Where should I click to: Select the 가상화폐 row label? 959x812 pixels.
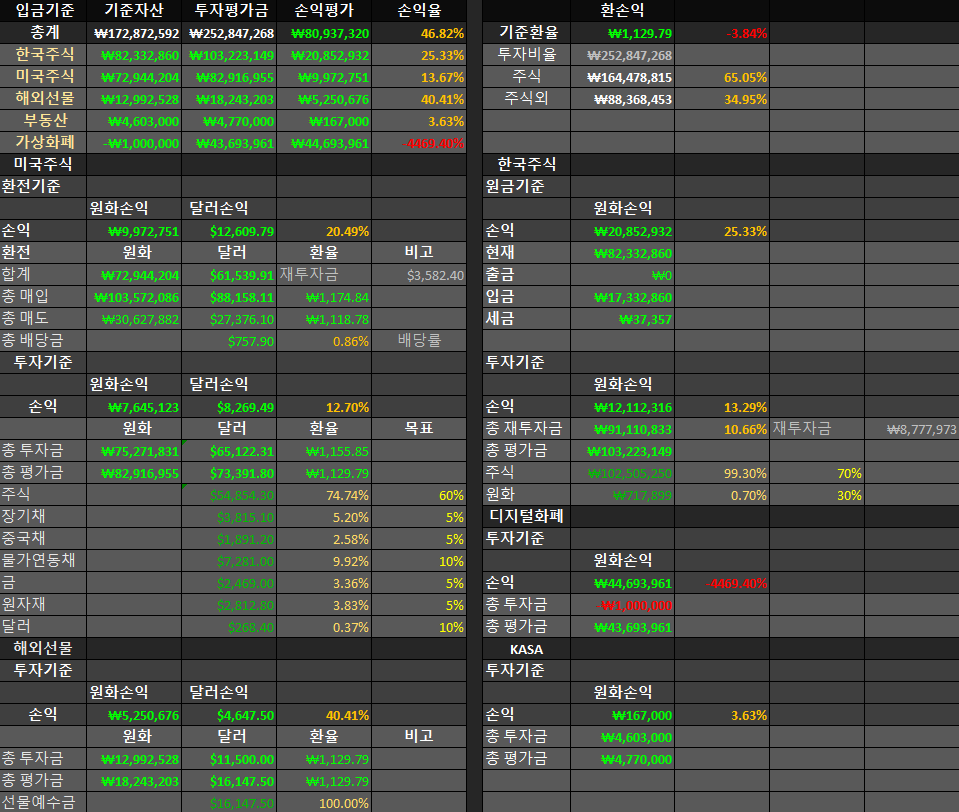[43, 143]
